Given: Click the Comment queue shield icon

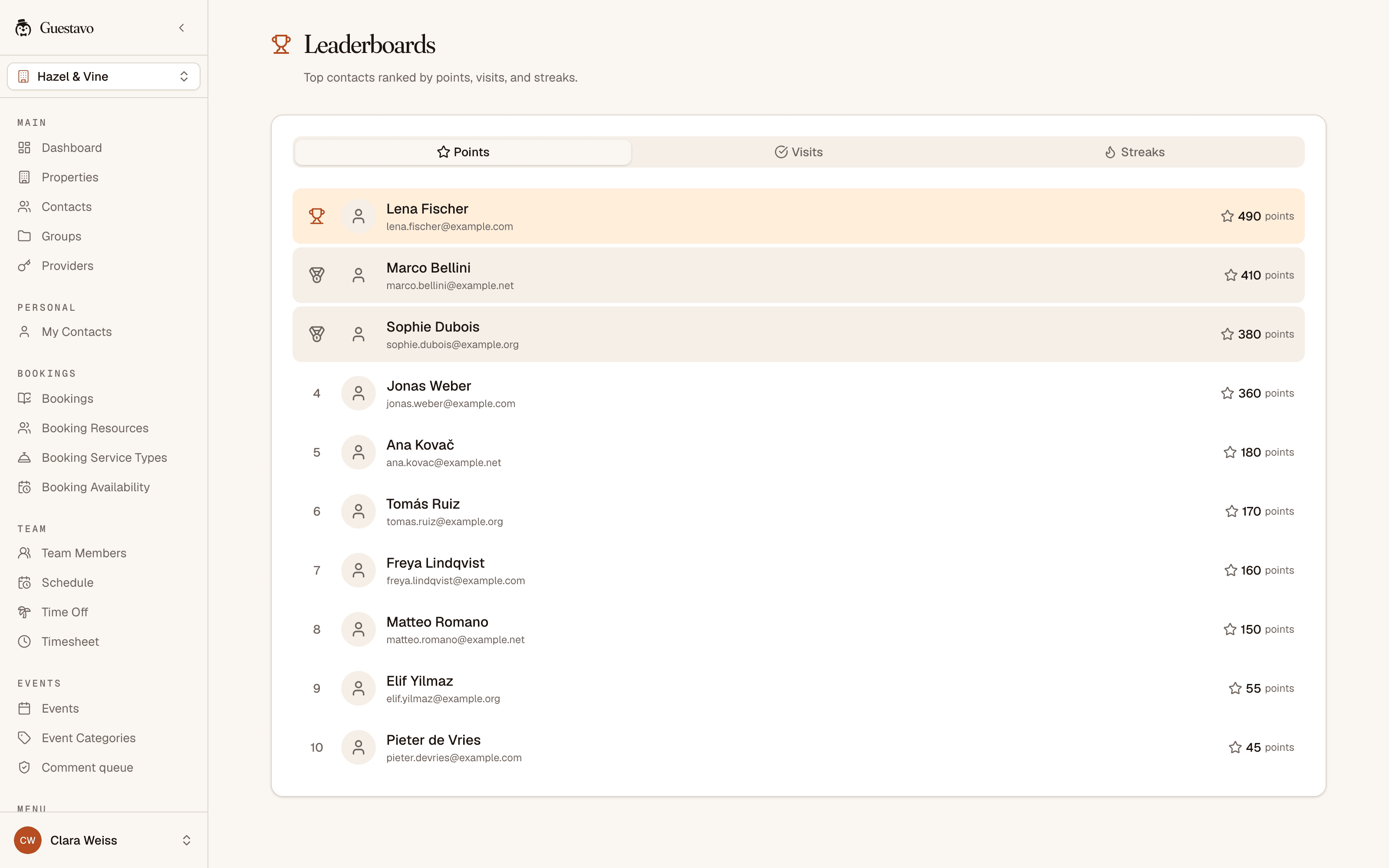Looking at the screenshot, I should tap(24, 767).
